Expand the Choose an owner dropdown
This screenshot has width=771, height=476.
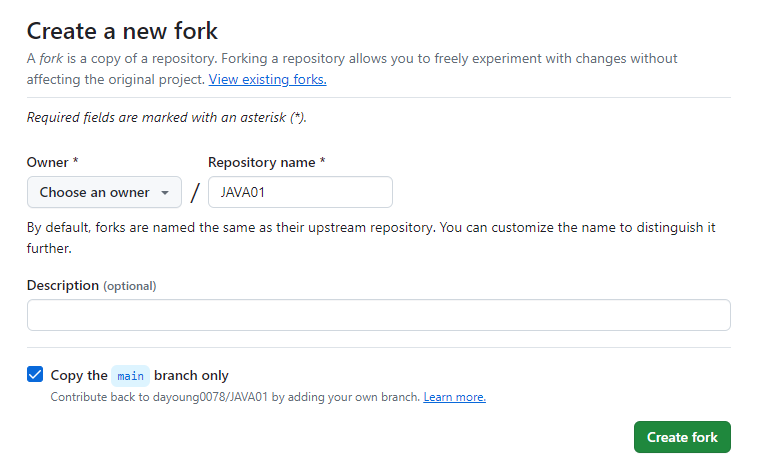tap(104, 192)
